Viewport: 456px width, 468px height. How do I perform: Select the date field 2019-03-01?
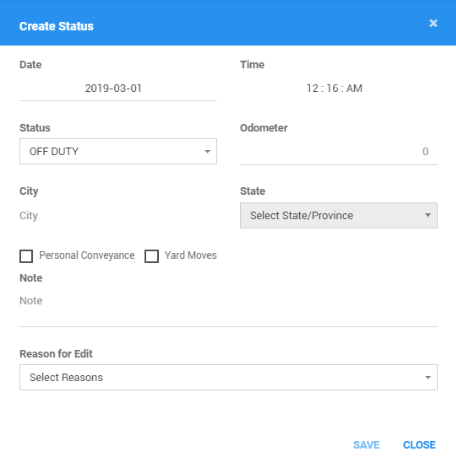(x=118, y=88)
